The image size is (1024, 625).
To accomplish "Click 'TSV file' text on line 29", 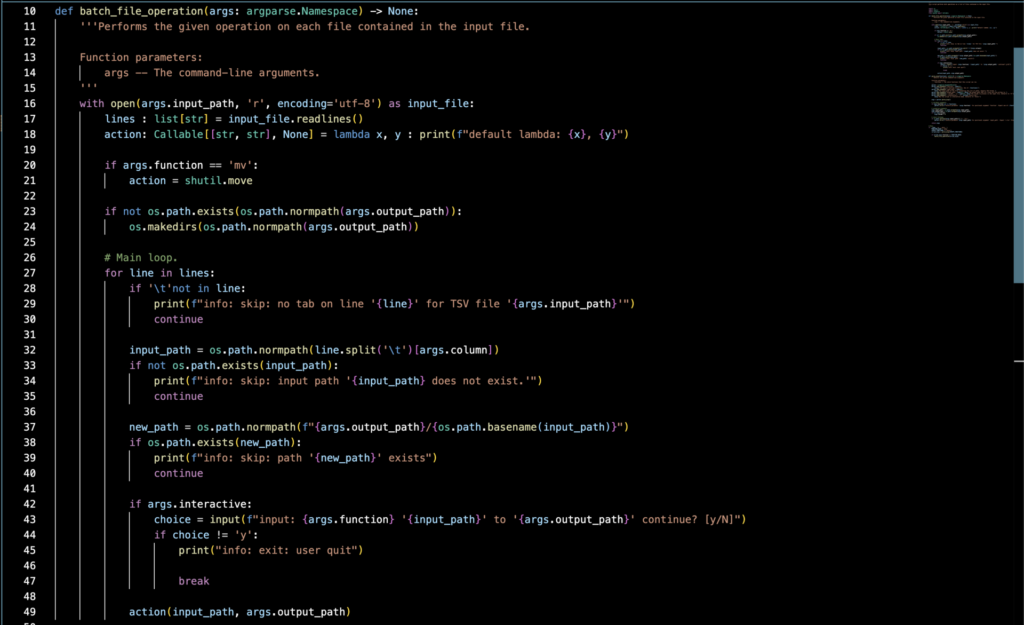I will click(x=475, y=304).
